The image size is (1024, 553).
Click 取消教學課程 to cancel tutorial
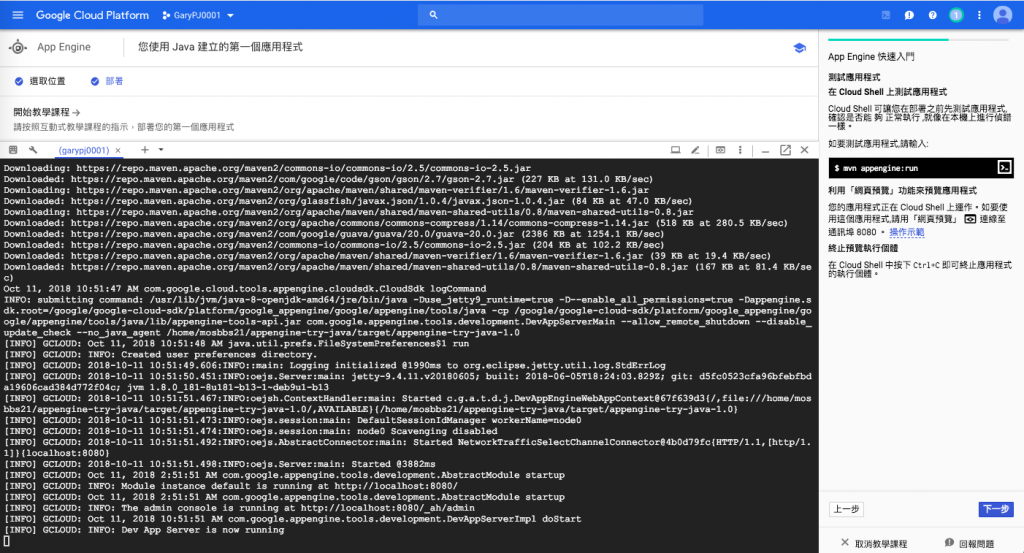click(x=874, y=543)
